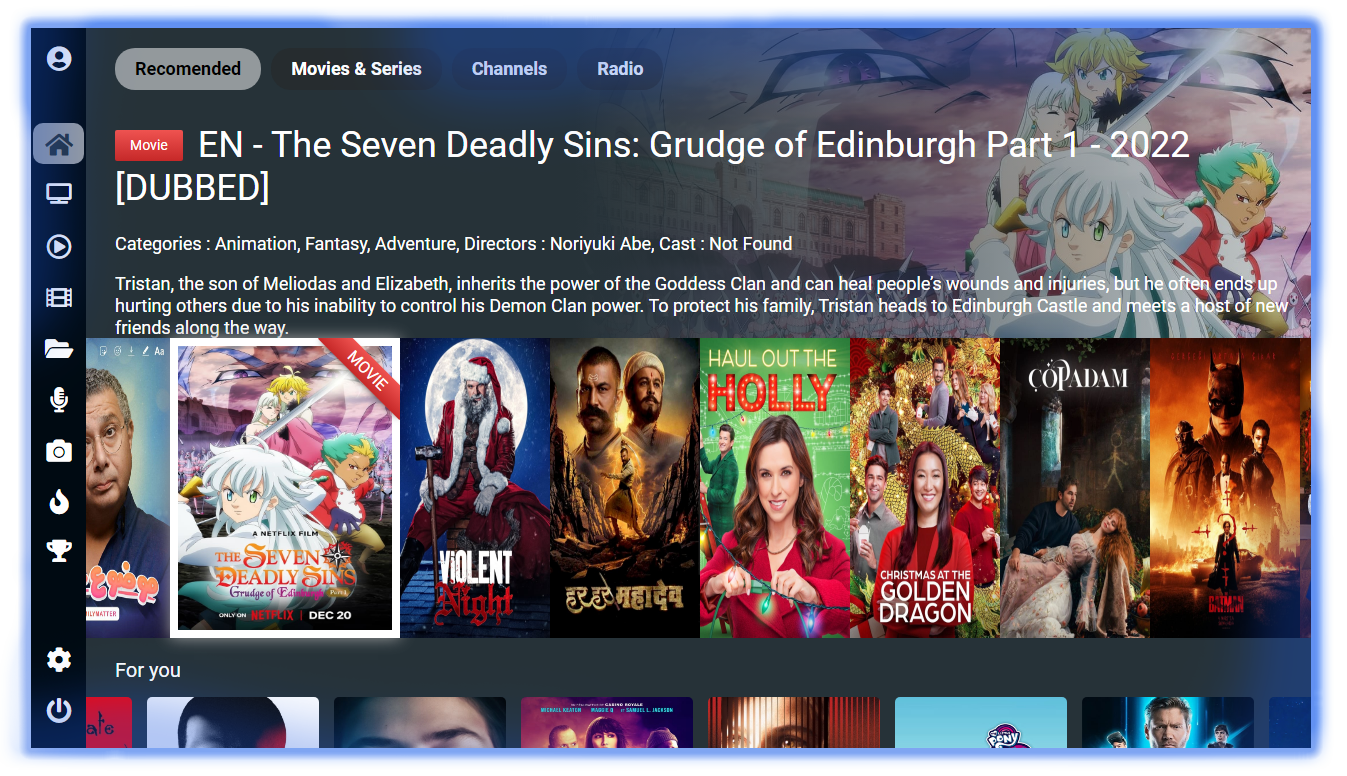Screen dimensions: 1347x776
Task: Open the flame trending icon
Action: click(59, 502)
